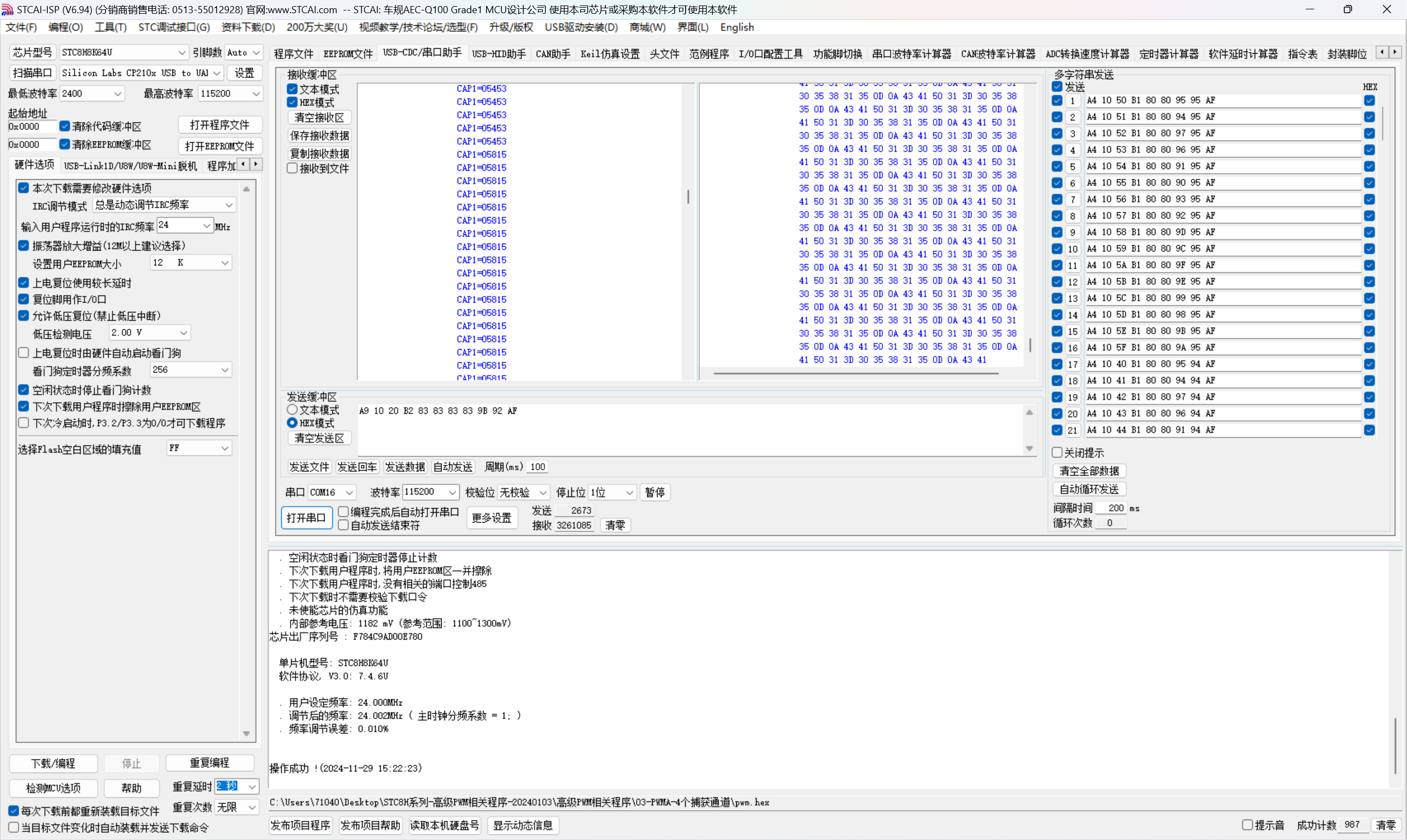
Task: Check 编程完成后自动打开串口 option
Action: tap(343, 511)
